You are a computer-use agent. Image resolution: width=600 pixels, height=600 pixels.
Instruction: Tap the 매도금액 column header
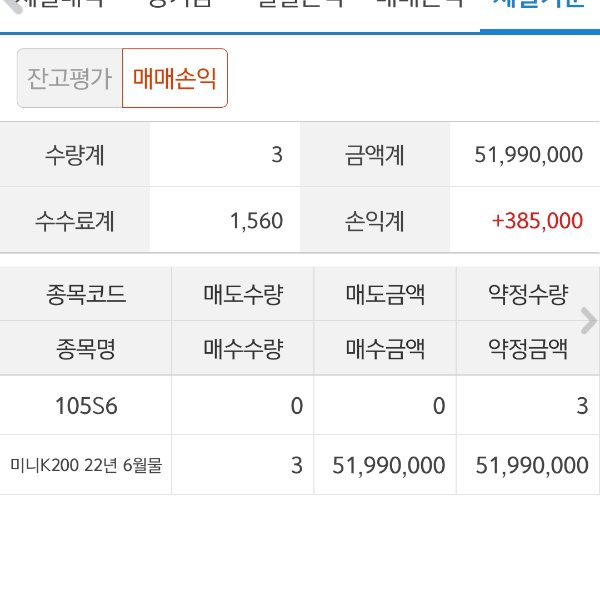385,295
